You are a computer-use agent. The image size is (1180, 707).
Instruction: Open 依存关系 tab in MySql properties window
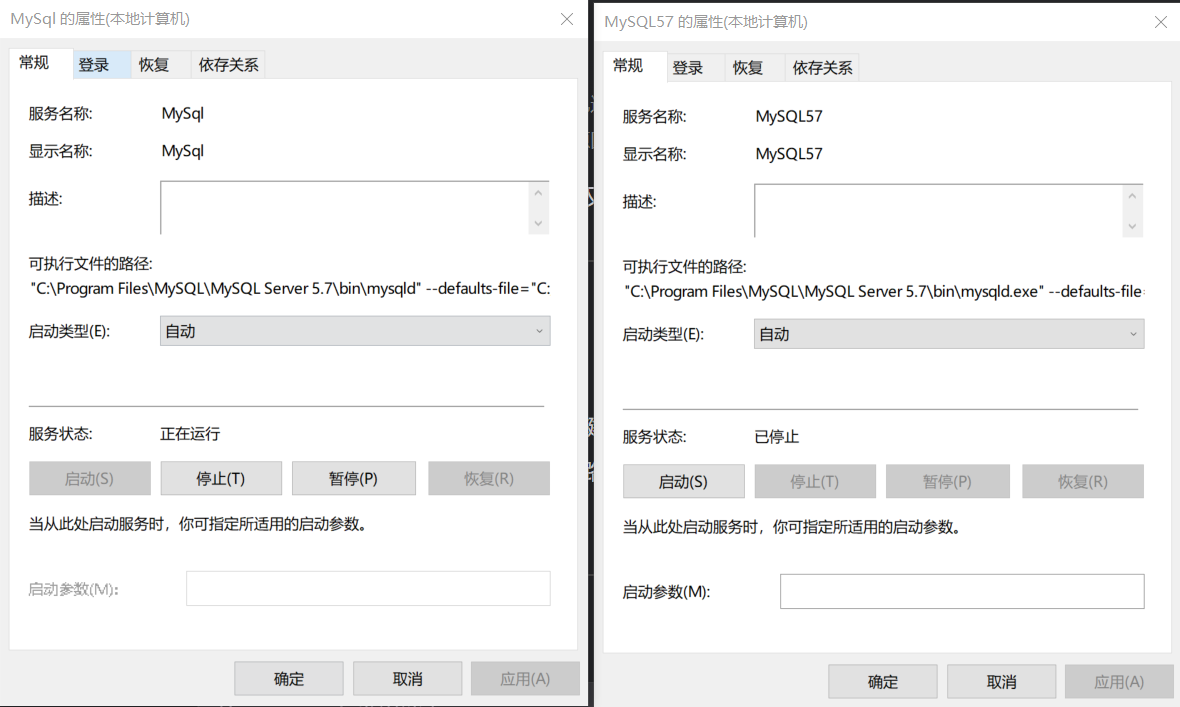[x=228, y=65]
